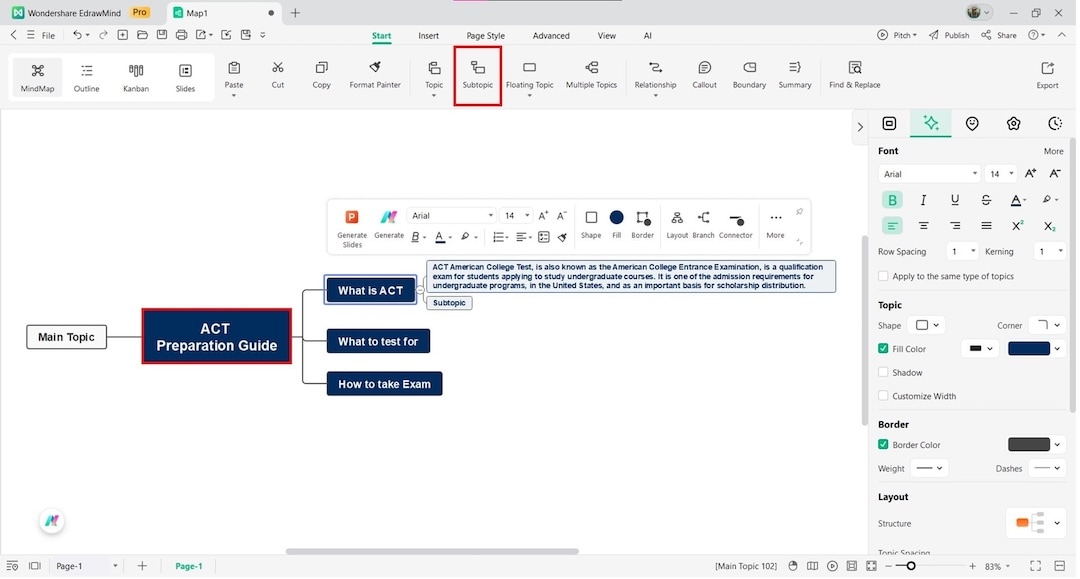Open the Advanced tab

(550, 36)
